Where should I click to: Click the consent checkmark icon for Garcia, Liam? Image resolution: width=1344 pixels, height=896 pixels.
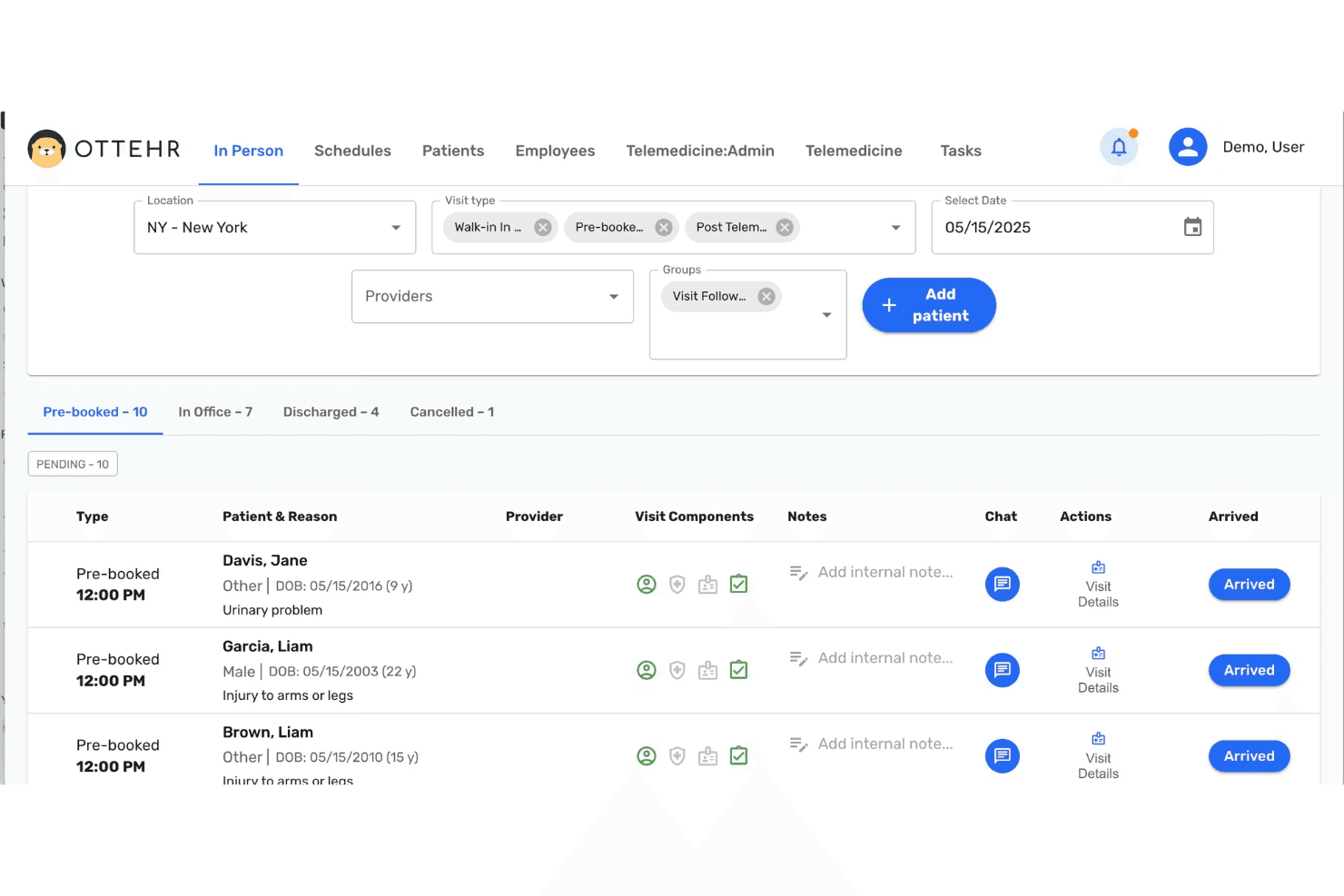(x=739, y=670)
